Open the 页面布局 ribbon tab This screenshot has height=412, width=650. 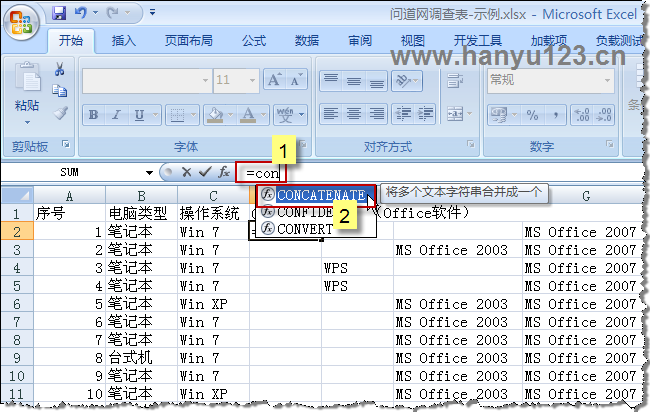189,41
